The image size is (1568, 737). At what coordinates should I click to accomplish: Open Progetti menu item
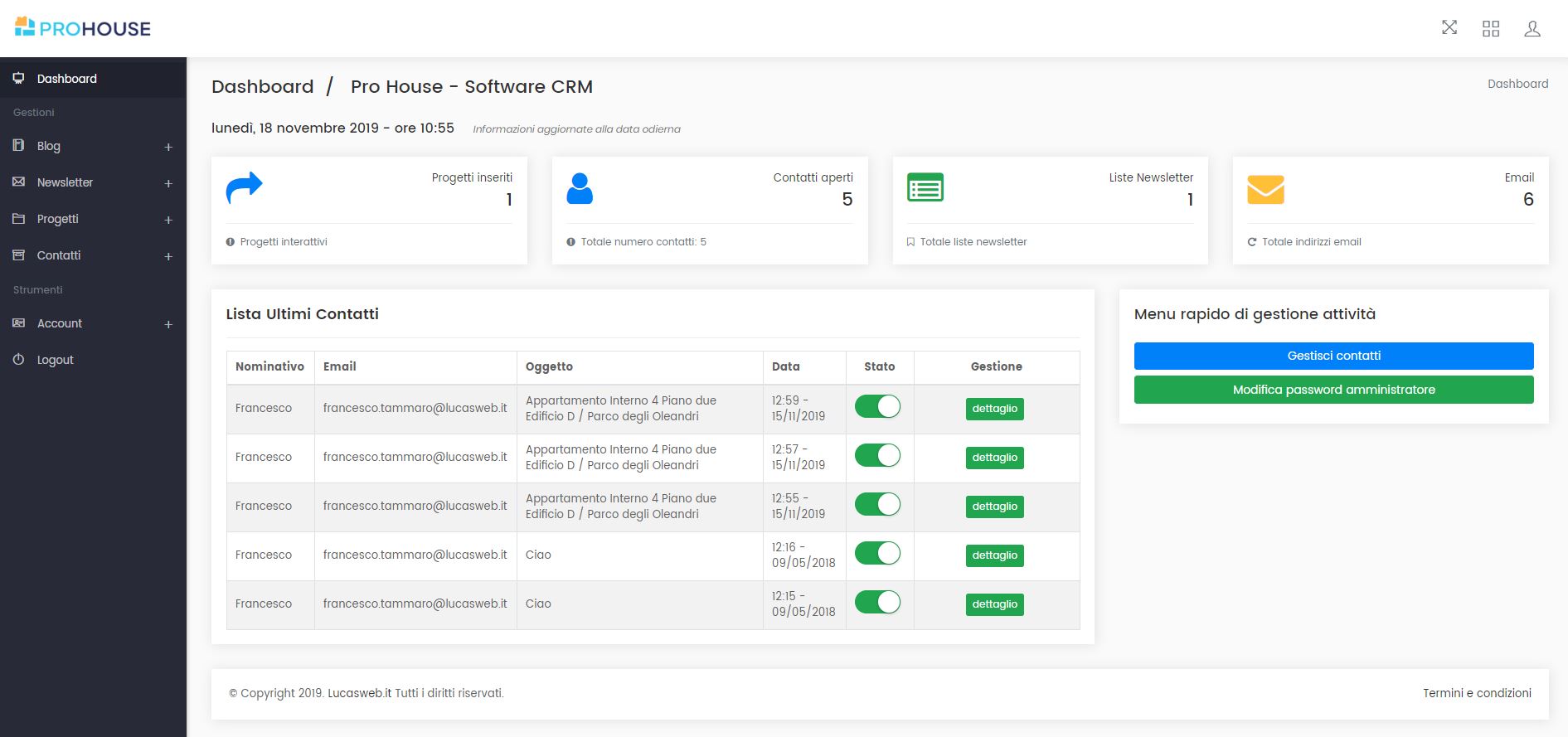[x=93, y=219]
